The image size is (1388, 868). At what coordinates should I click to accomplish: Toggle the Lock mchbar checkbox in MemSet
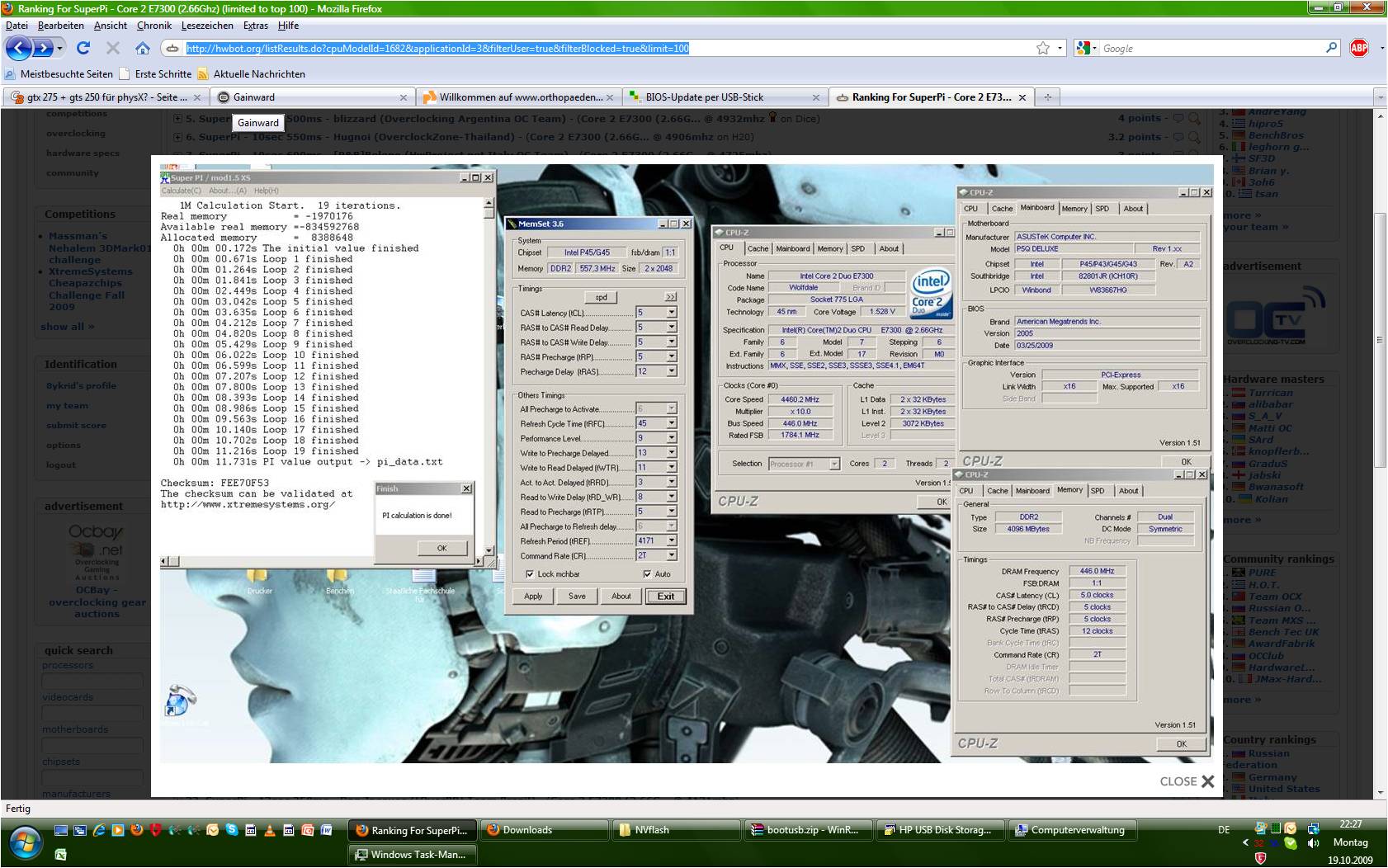click(530, 574)
